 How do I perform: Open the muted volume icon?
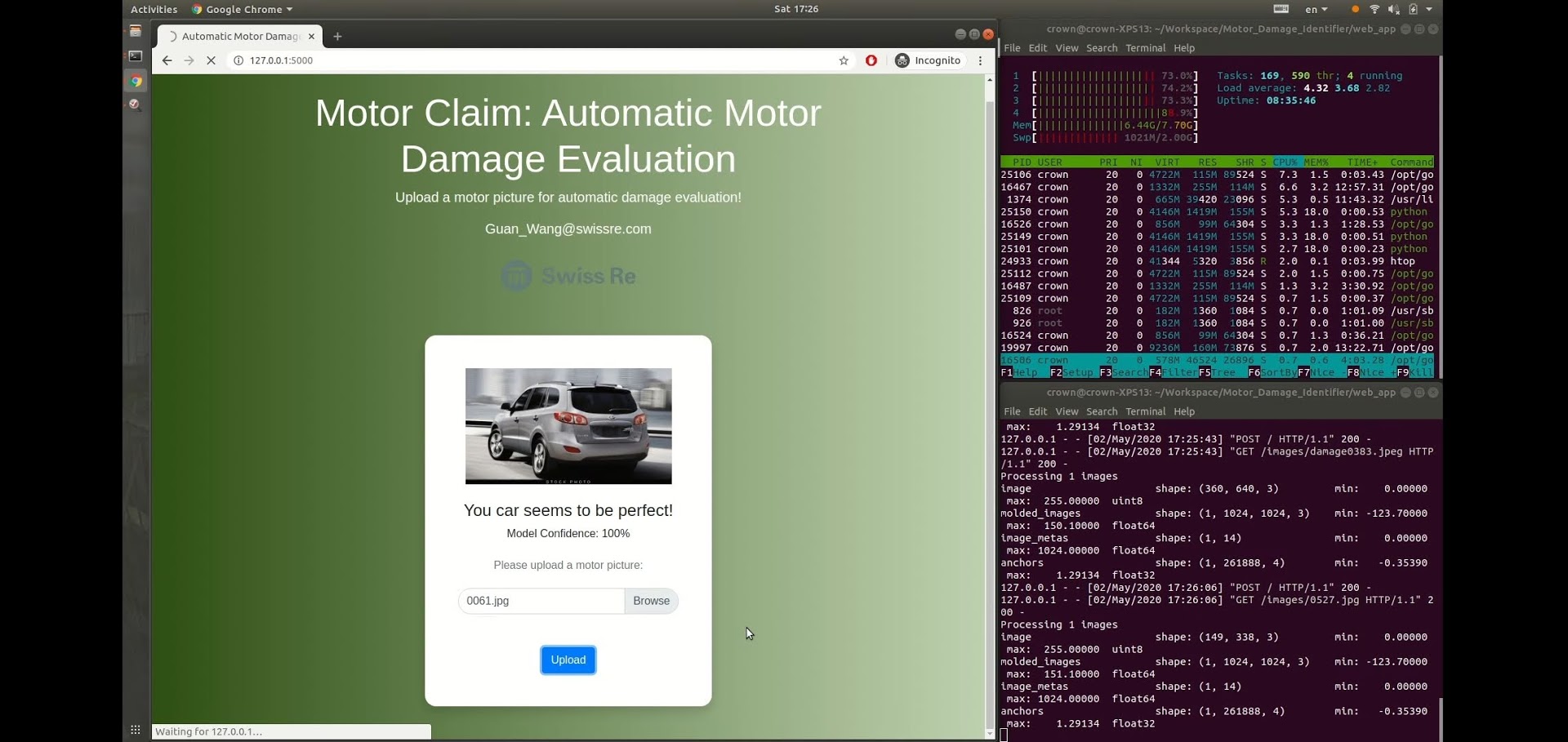(1393, 9)
